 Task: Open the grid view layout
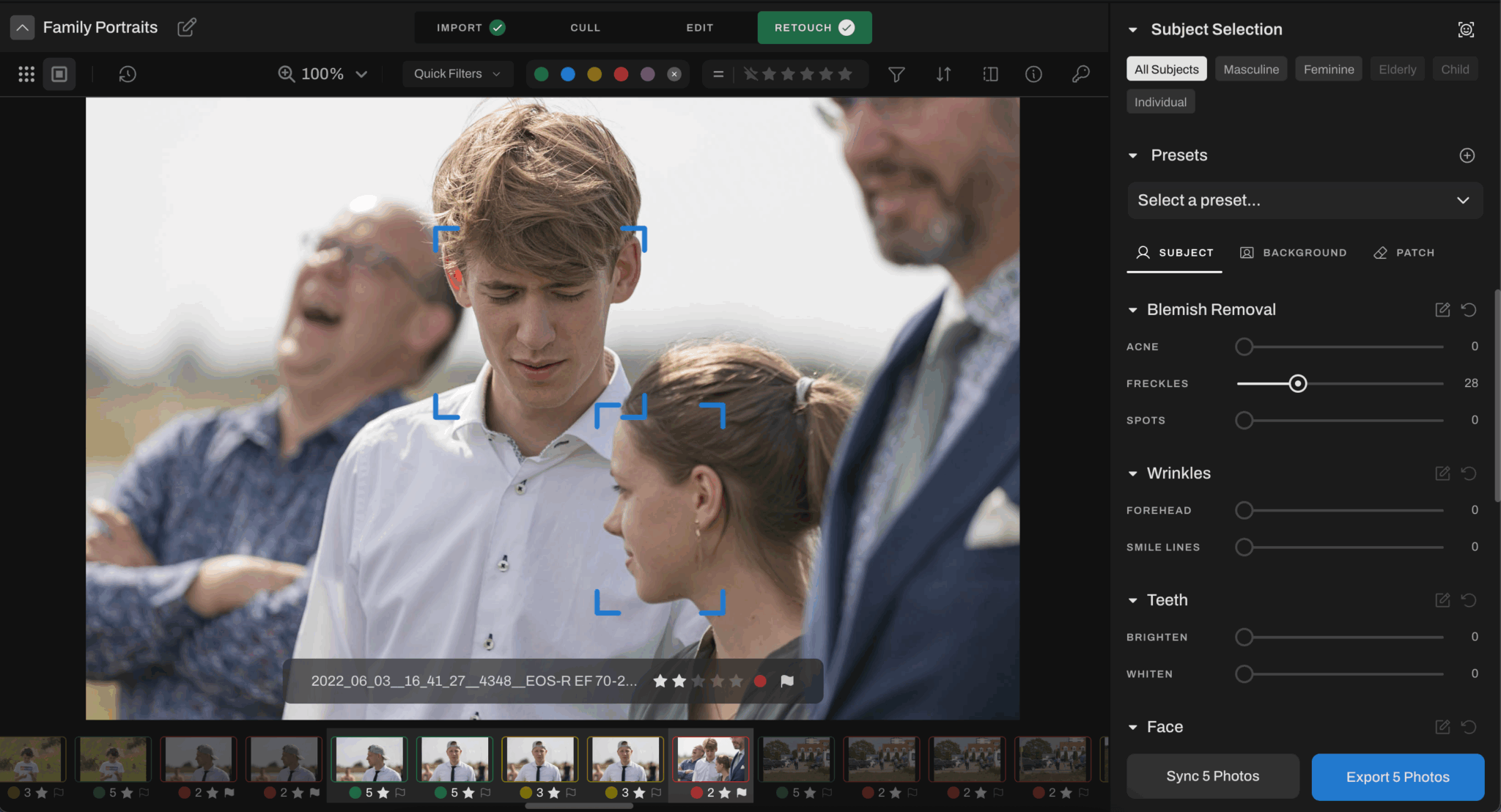pos(26,73)
